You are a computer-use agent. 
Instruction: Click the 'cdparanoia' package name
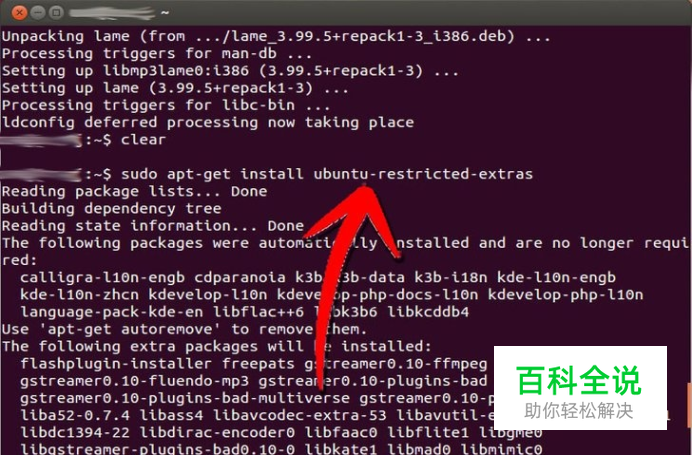point(240,277)
